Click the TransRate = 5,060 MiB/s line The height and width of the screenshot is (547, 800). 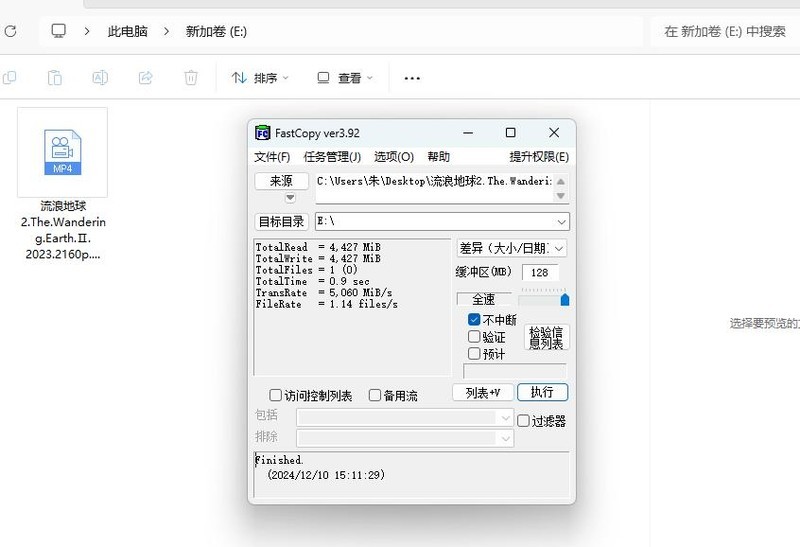pos(324,293)
